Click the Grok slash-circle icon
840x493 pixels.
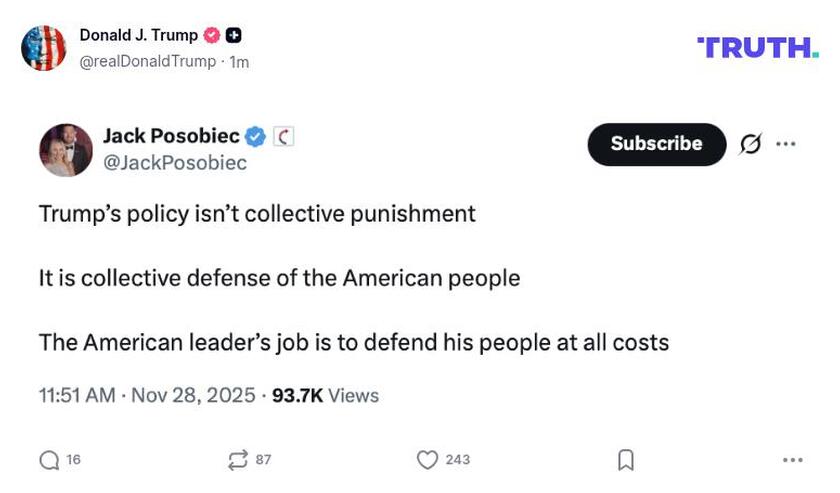(750, 145)
